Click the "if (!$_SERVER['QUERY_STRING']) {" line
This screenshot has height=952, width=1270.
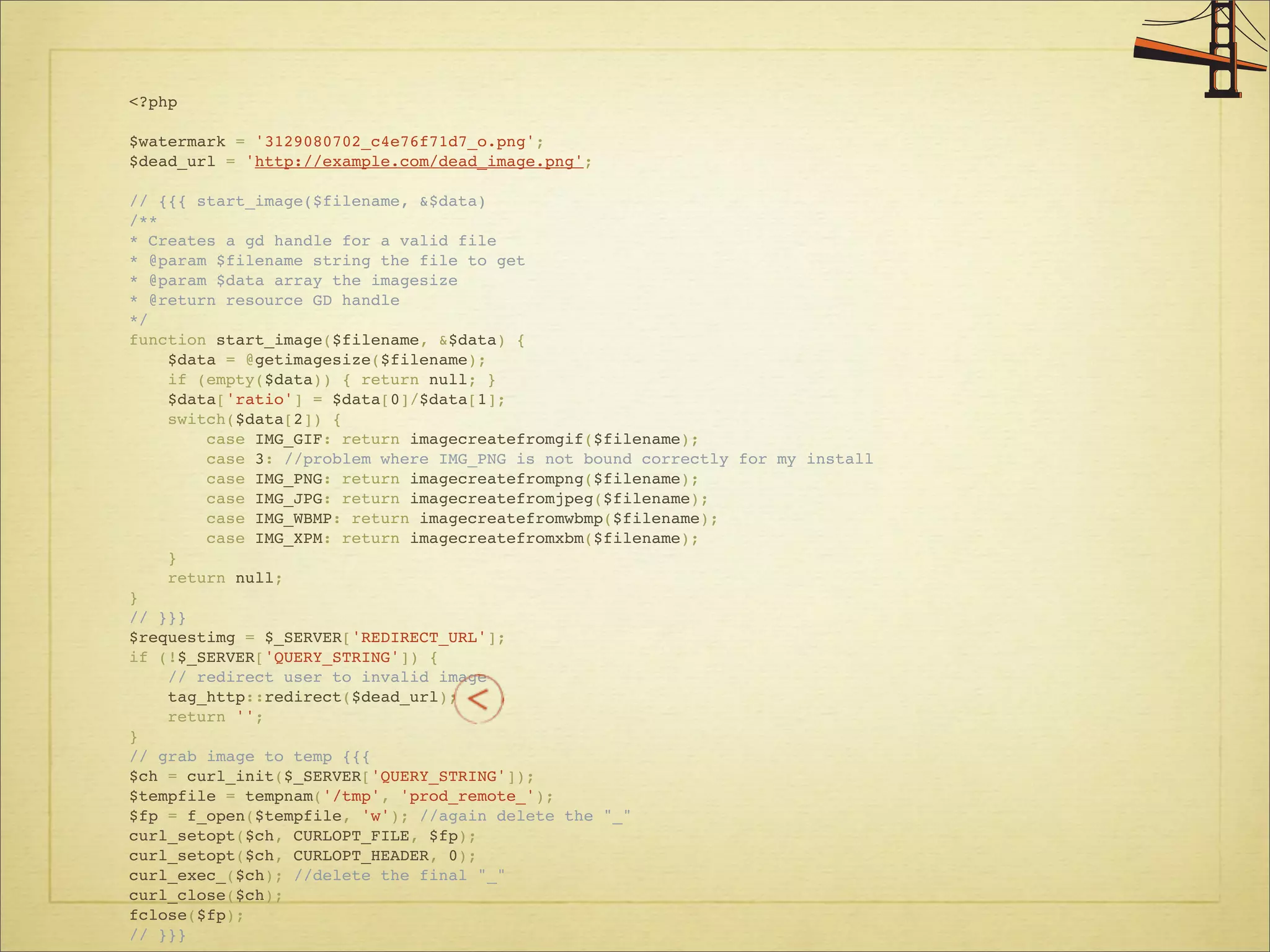pyautogui.click(x=283, y=658)
